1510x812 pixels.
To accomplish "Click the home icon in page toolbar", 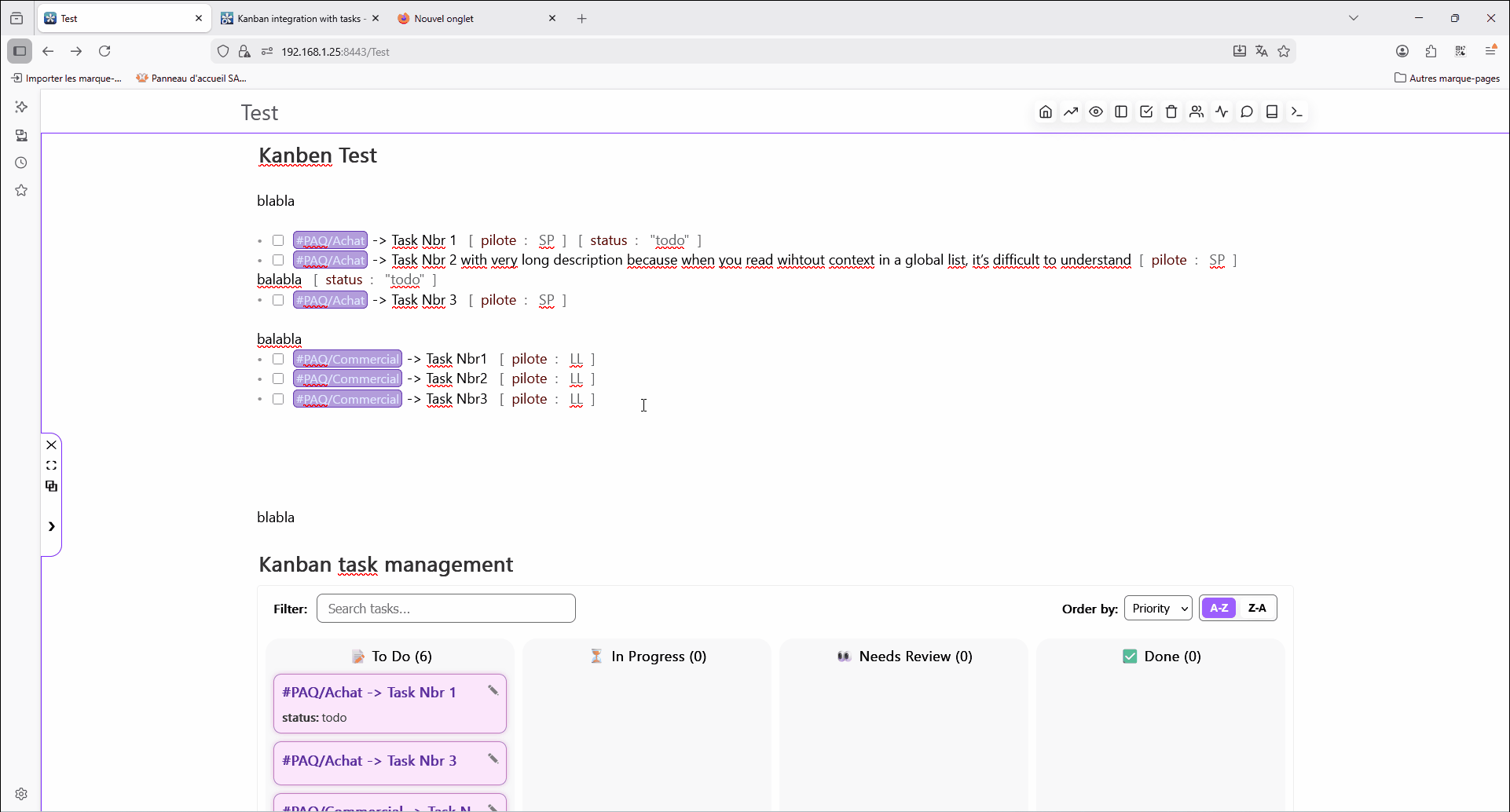I will point(1045,112).
